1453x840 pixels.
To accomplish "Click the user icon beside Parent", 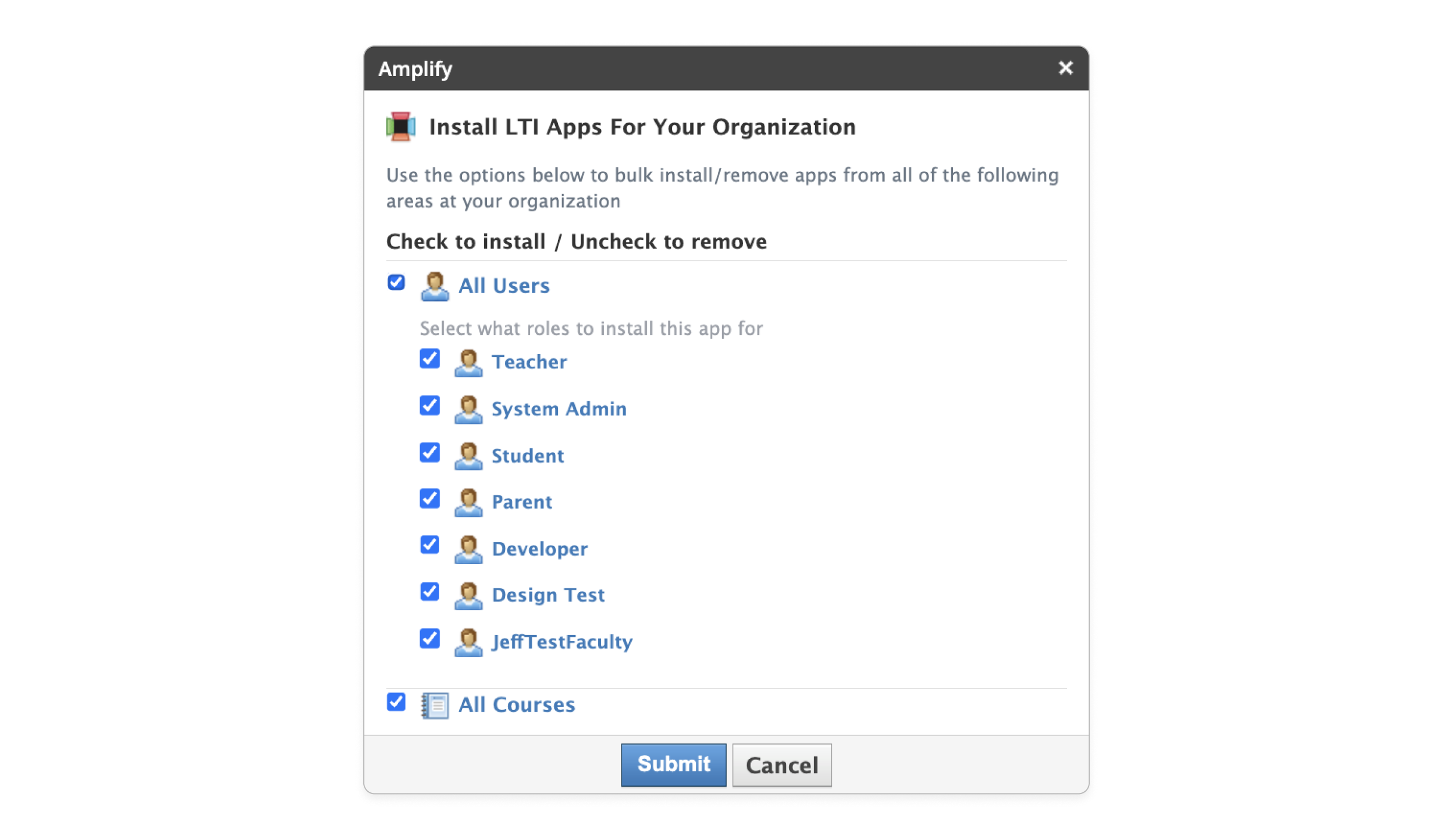I will click(469, 503).
